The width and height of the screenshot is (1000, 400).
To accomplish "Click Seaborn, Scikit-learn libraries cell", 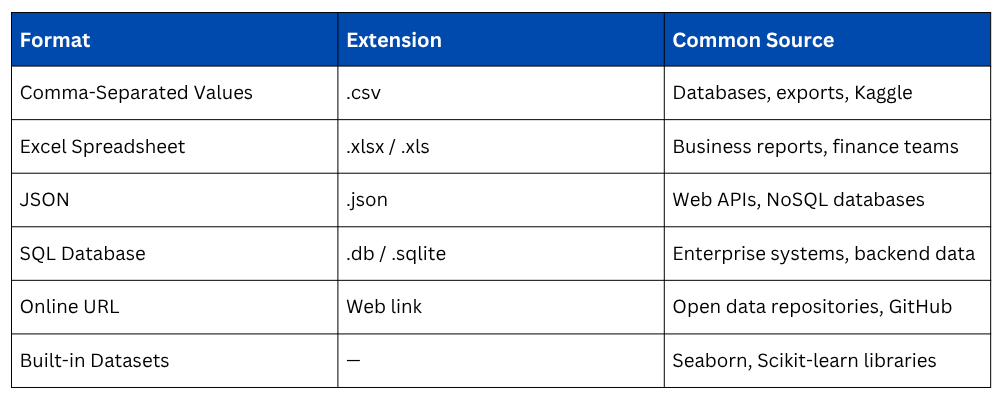I will (804, 361).
